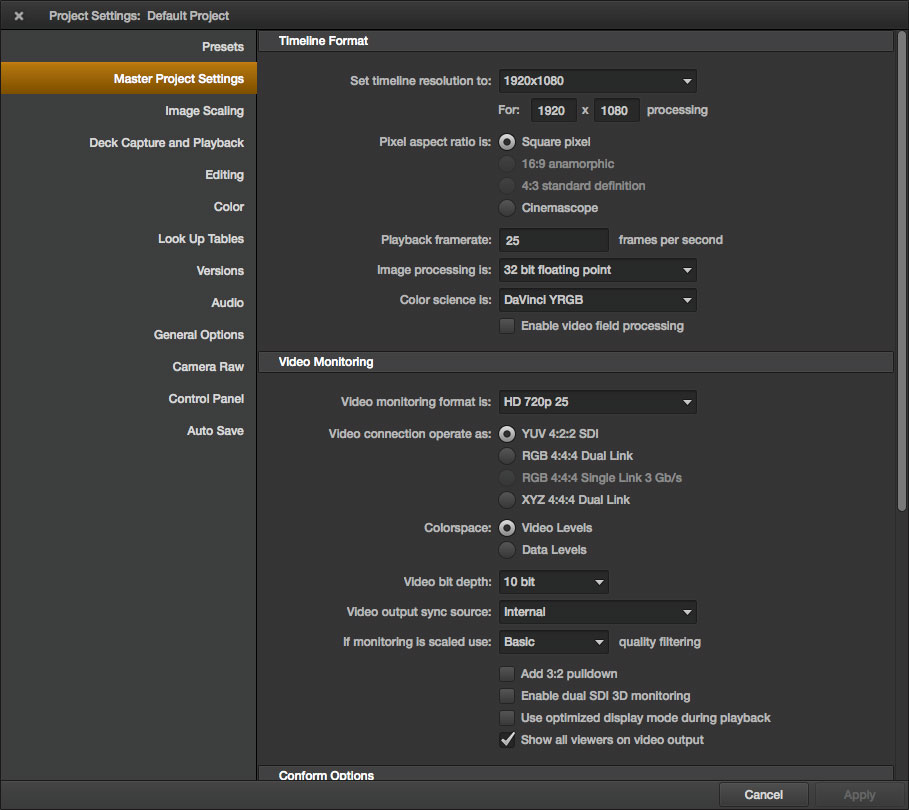The width and height of the screenshot is (909, 810).
Task: Click the Cancel button
Action: [763, 795]
